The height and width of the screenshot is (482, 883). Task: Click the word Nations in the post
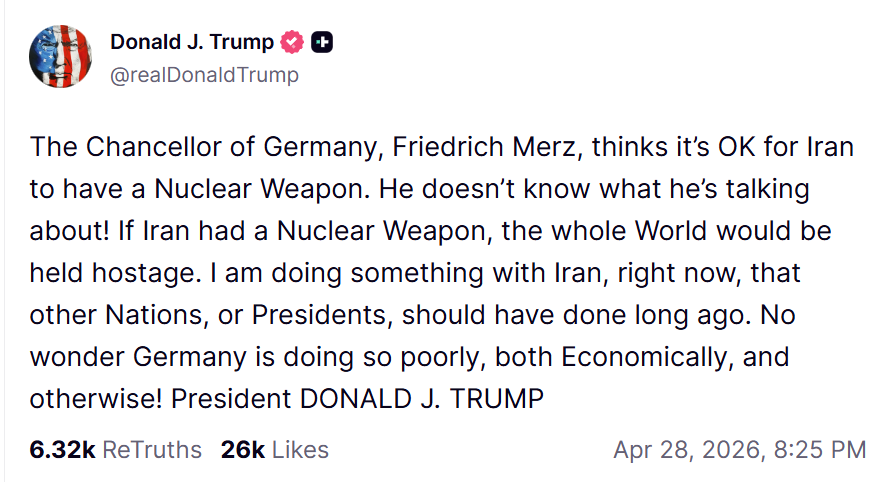coord(150,313)
